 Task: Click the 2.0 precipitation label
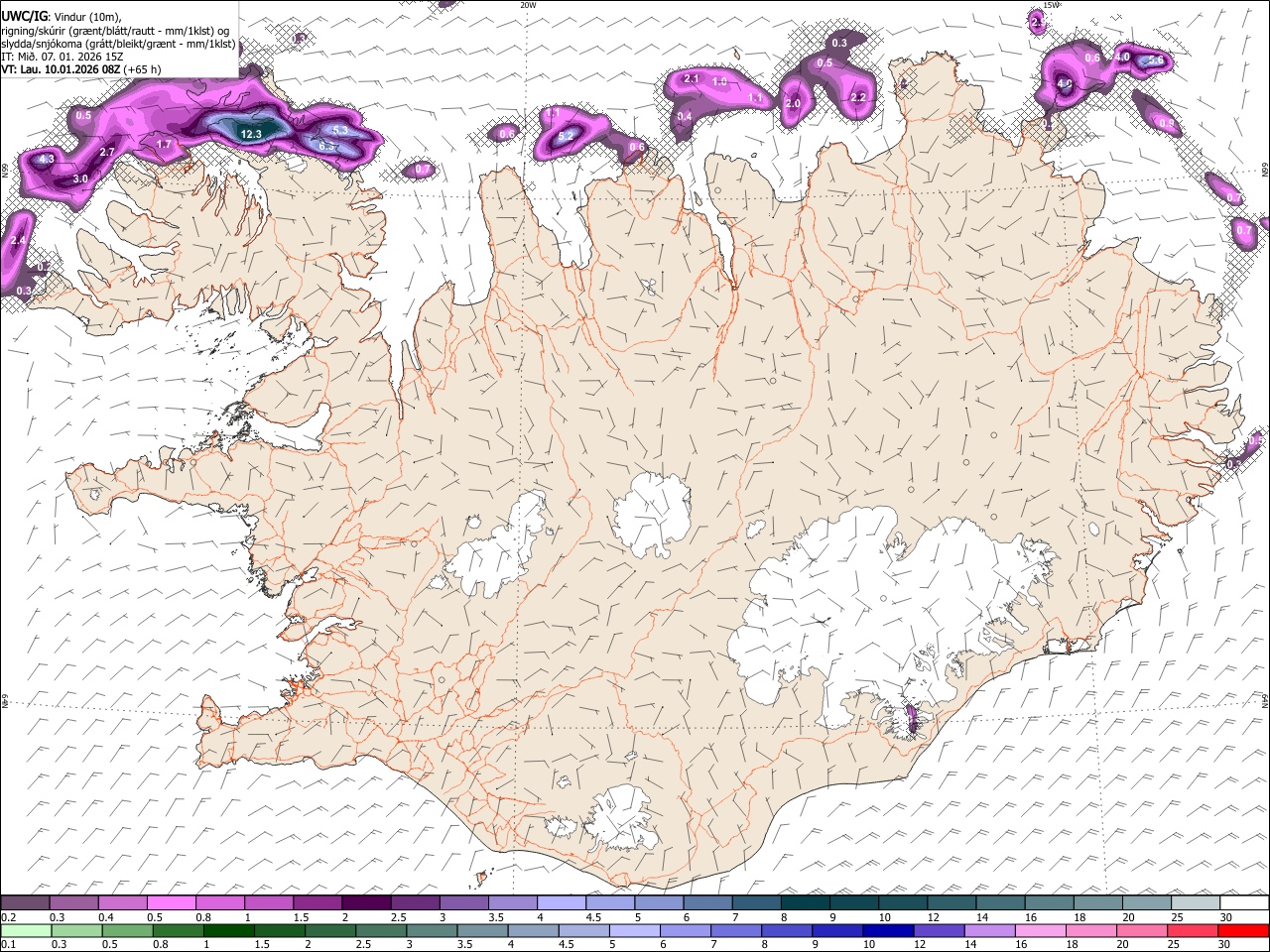(793, 103)
